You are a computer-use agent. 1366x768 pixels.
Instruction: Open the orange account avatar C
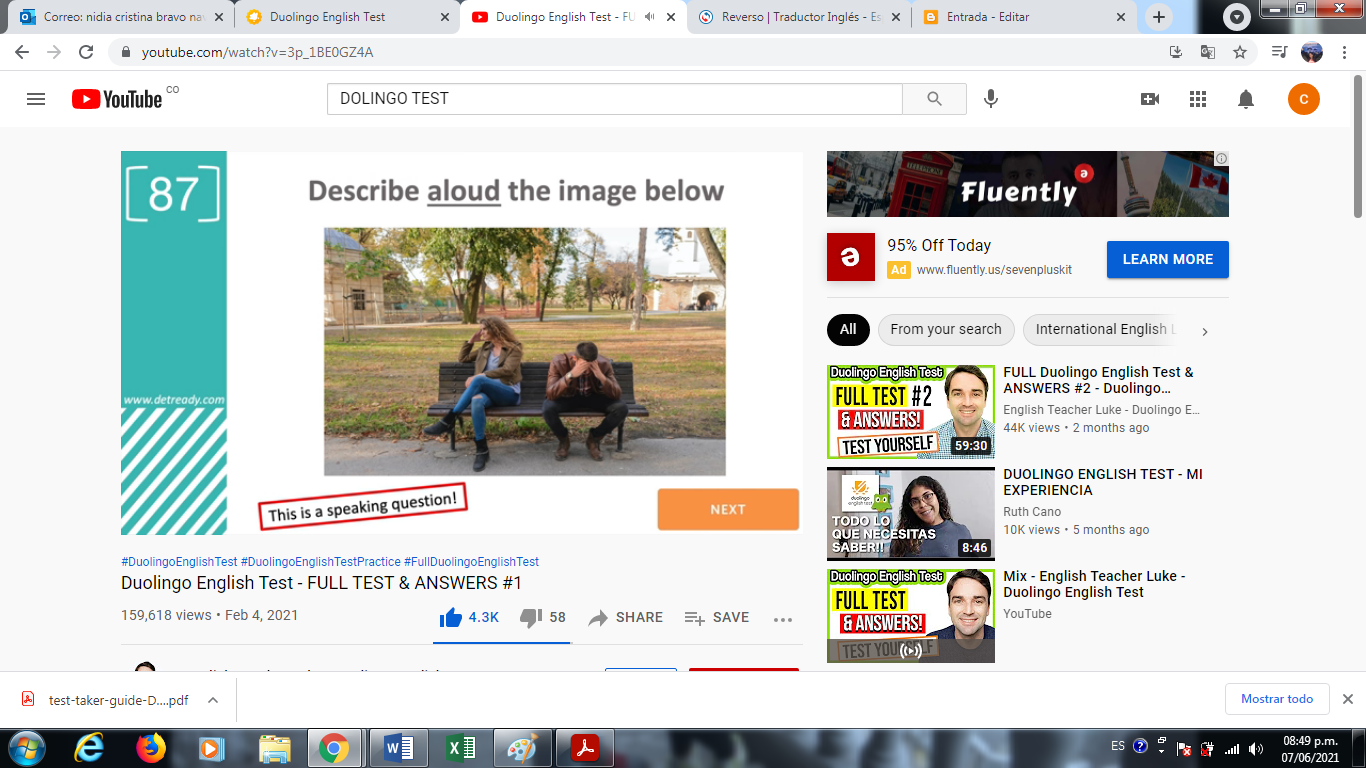point(1304,99)
